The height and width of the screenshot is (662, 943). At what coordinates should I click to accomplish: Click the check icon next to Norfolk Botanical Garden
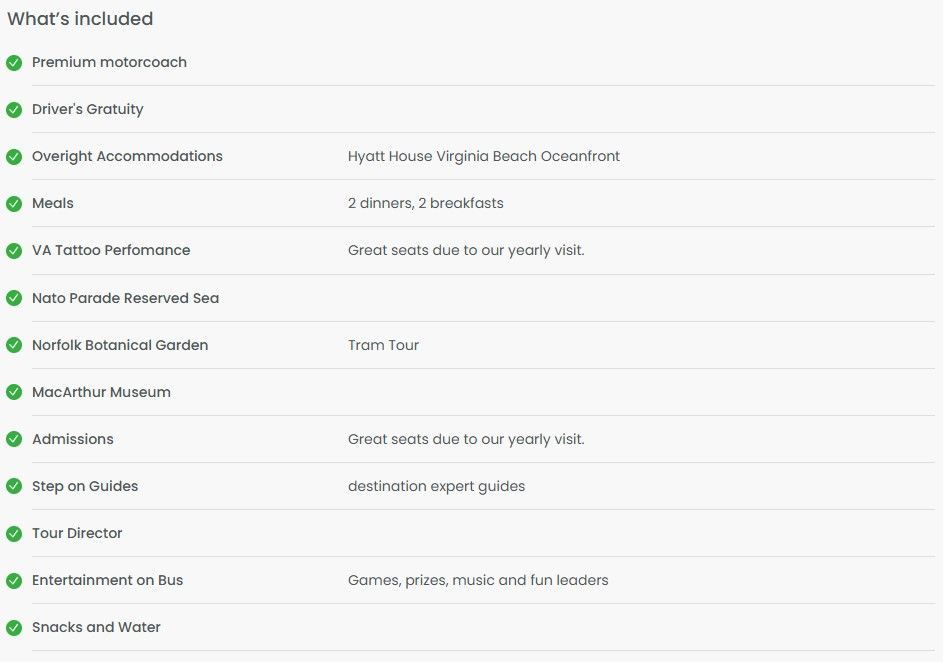click(14, 345)
